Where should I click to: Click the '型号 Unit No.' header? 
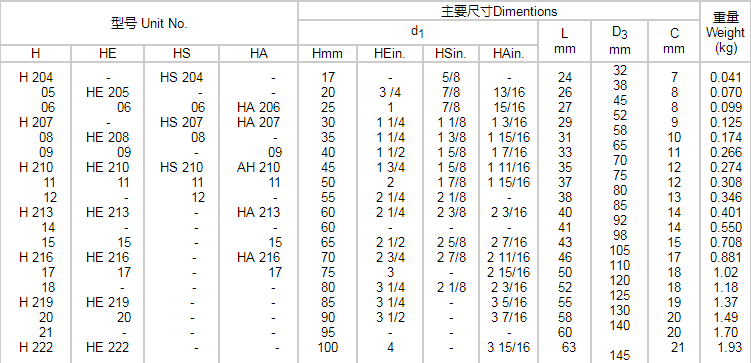tap(149, 24)
